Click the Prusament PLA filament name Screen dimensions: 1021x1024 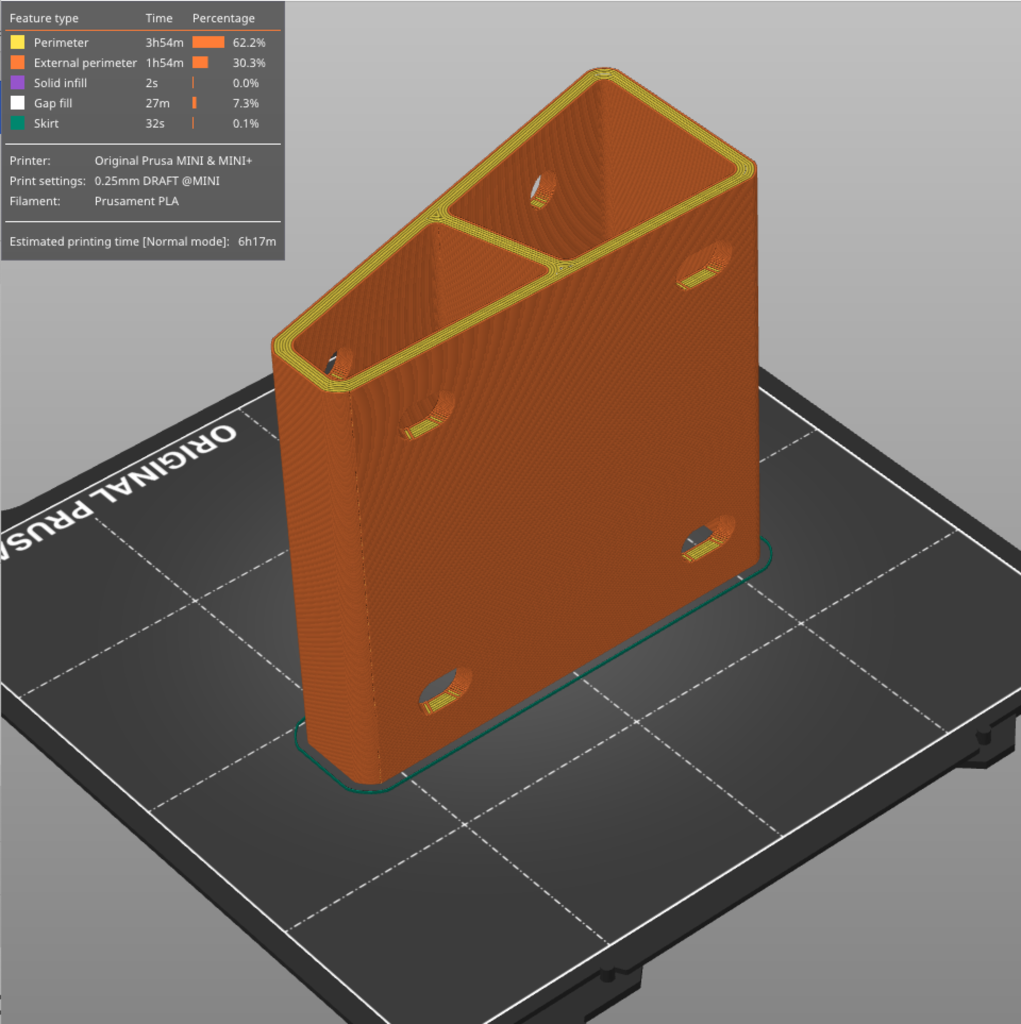[136, 200]
